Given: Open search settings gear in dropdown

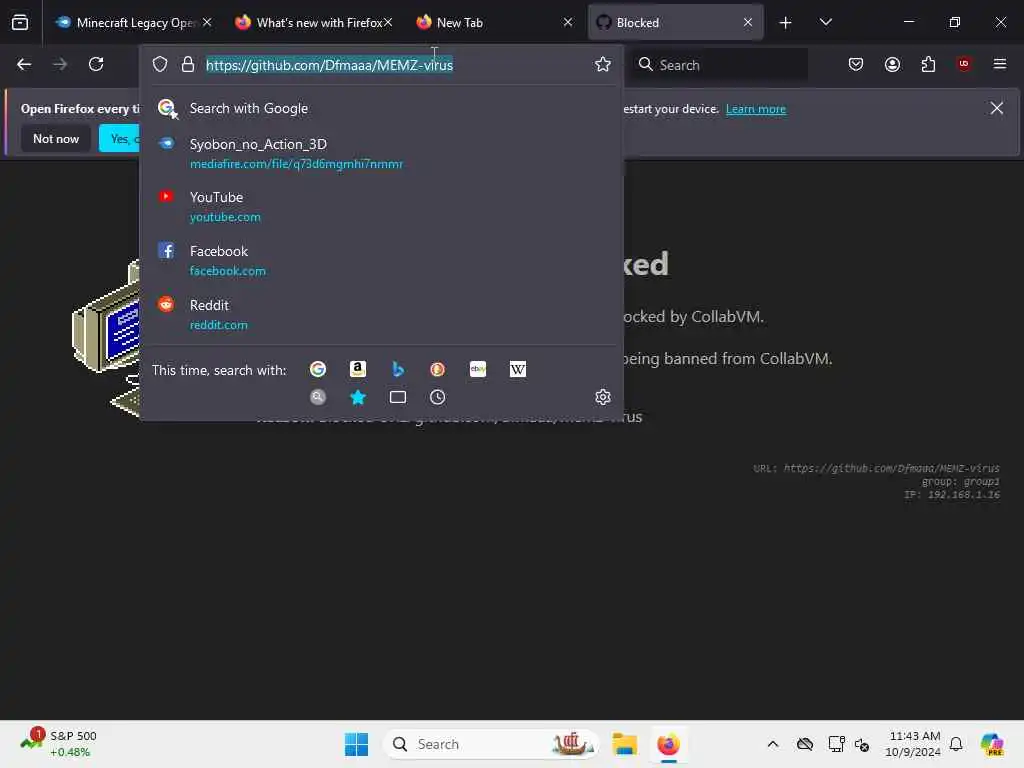Looking at the screenshot, I should 603,397.
